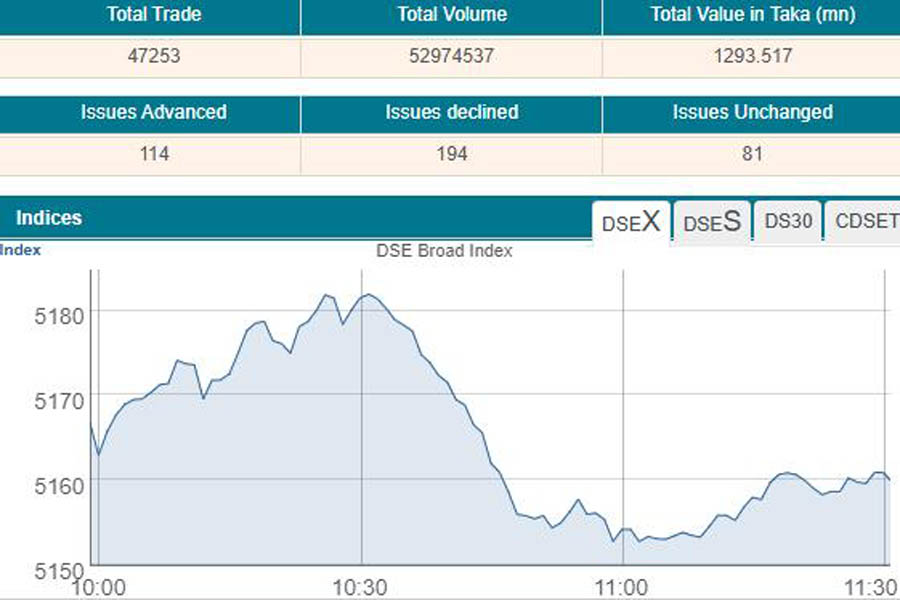Select the DS30 tab
The height and width of the screenshot is (600, 900).
pyautogui.click(x=788, y=222)
